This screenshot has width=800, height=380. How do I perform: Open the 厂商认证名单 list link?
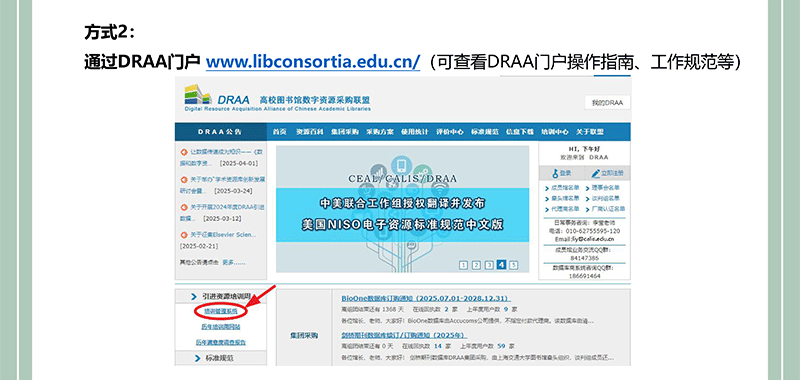point(608,209)
